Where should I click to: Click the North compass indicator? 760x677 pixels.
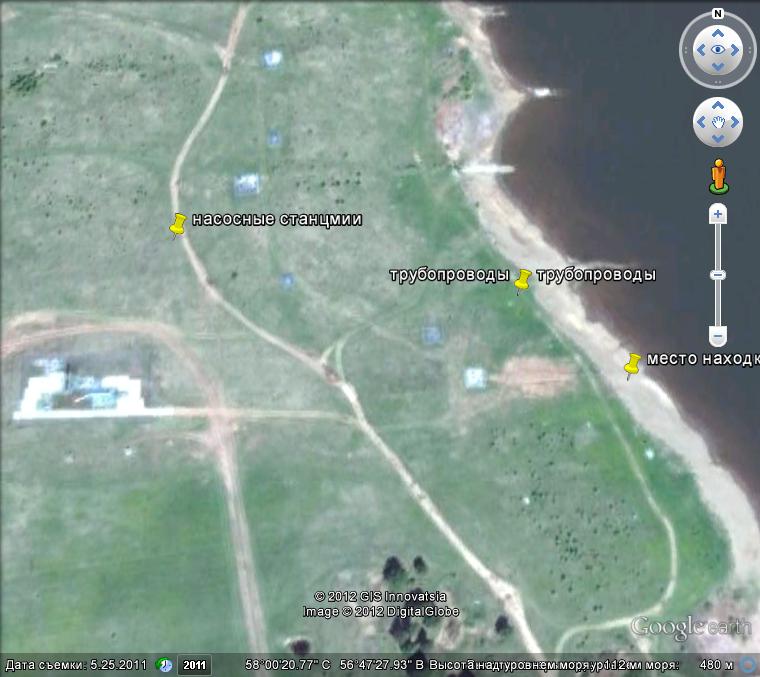point(718,14)
